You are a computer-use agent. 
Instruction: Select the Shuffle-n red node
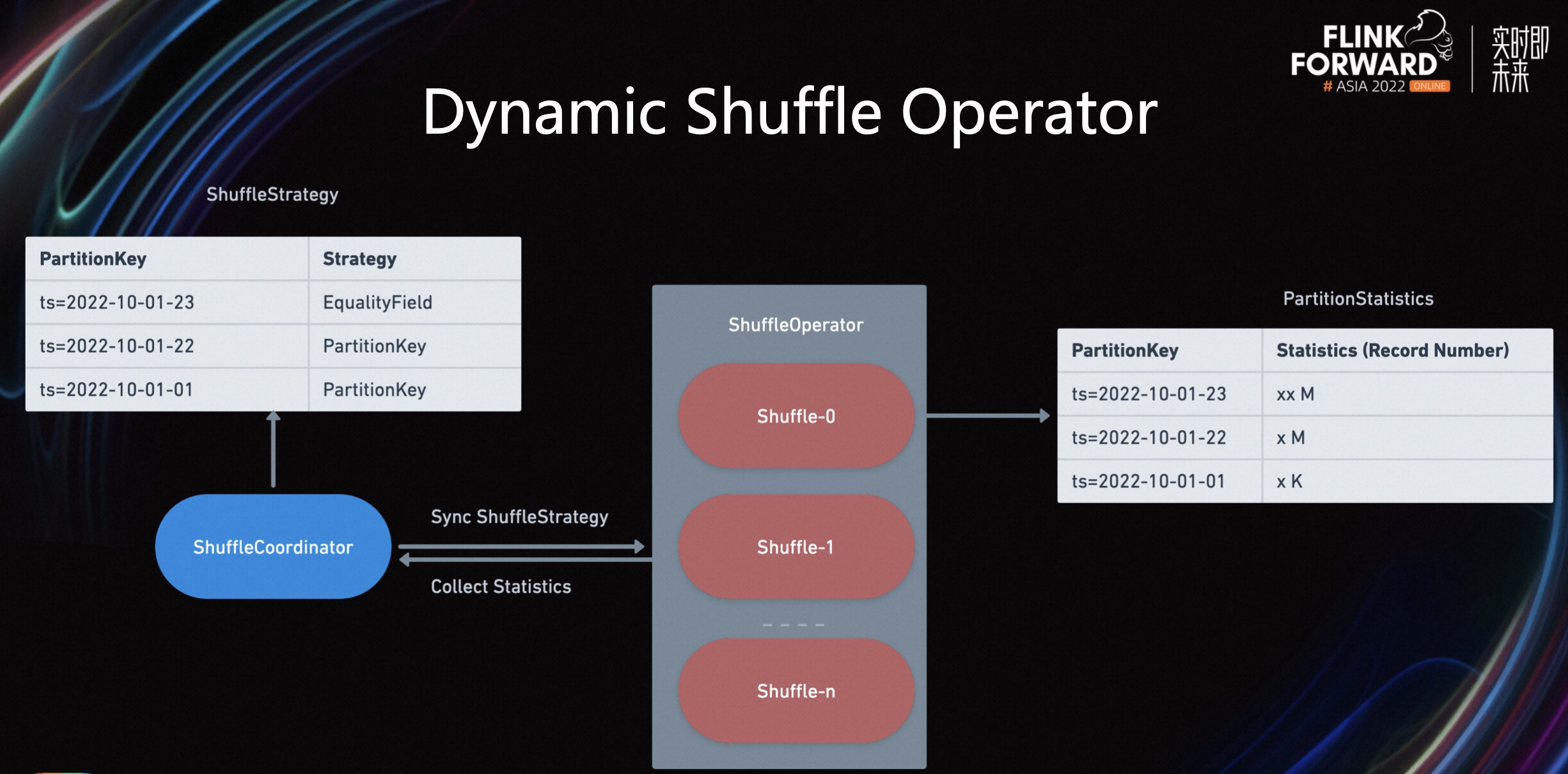point(796,691)
